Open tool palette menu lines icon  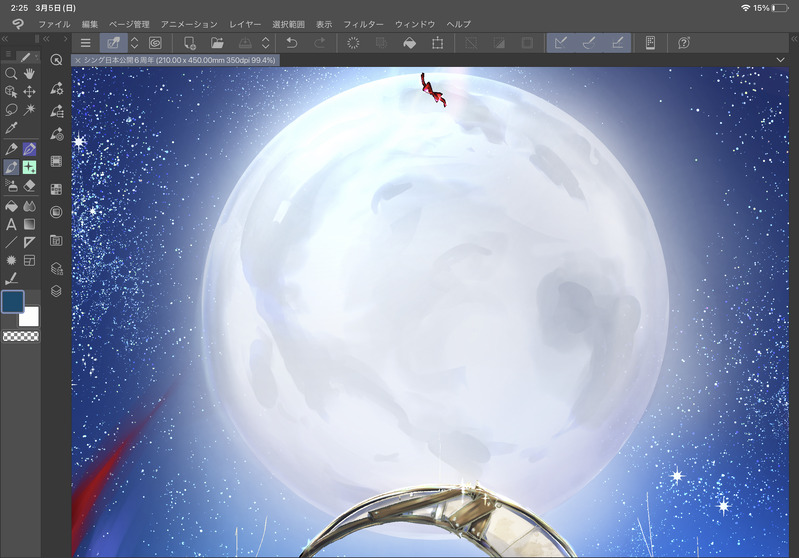pos(8,54)
